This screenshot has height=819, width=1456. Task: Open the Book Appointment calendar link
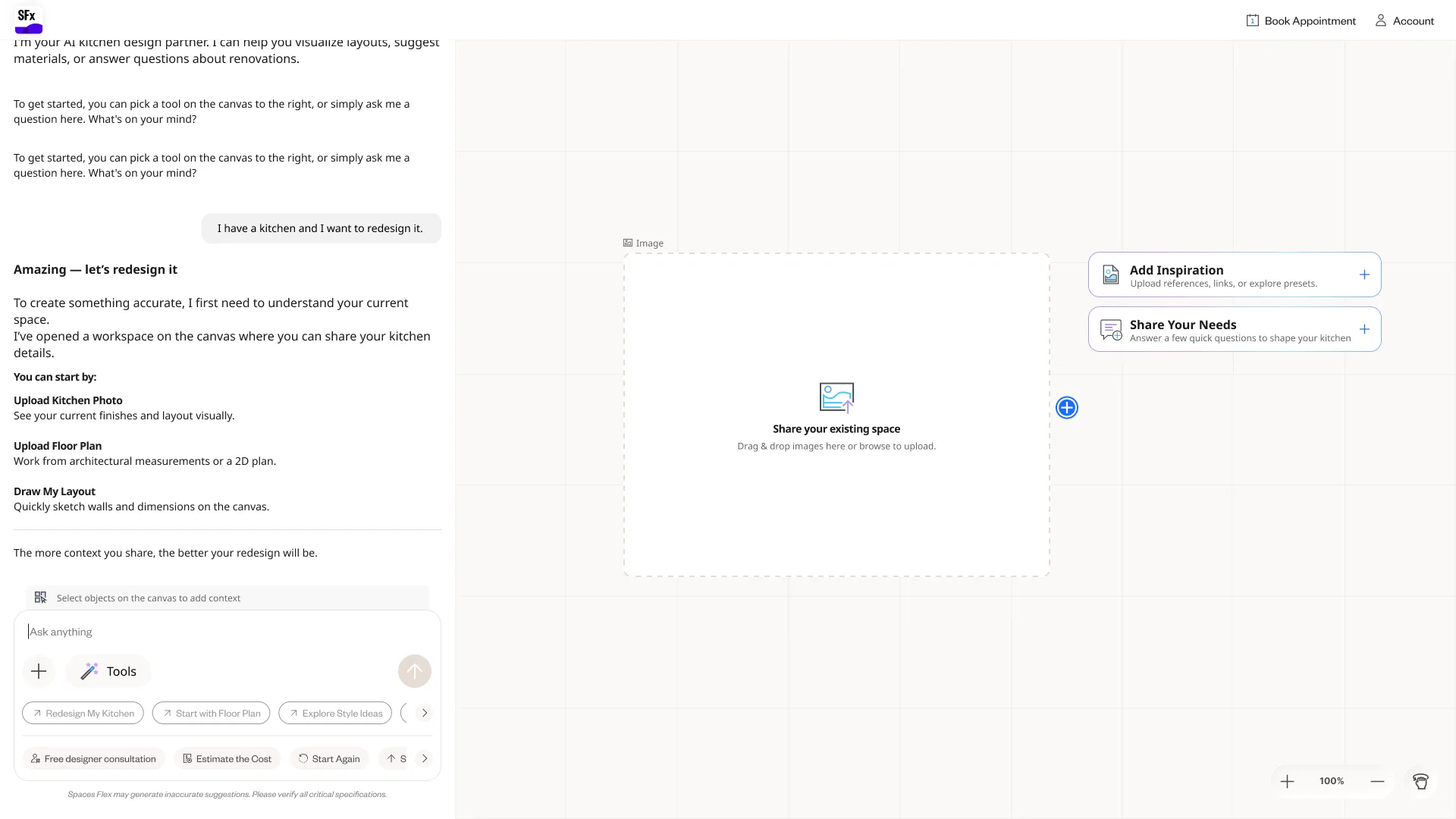[x=1301, y=21]
